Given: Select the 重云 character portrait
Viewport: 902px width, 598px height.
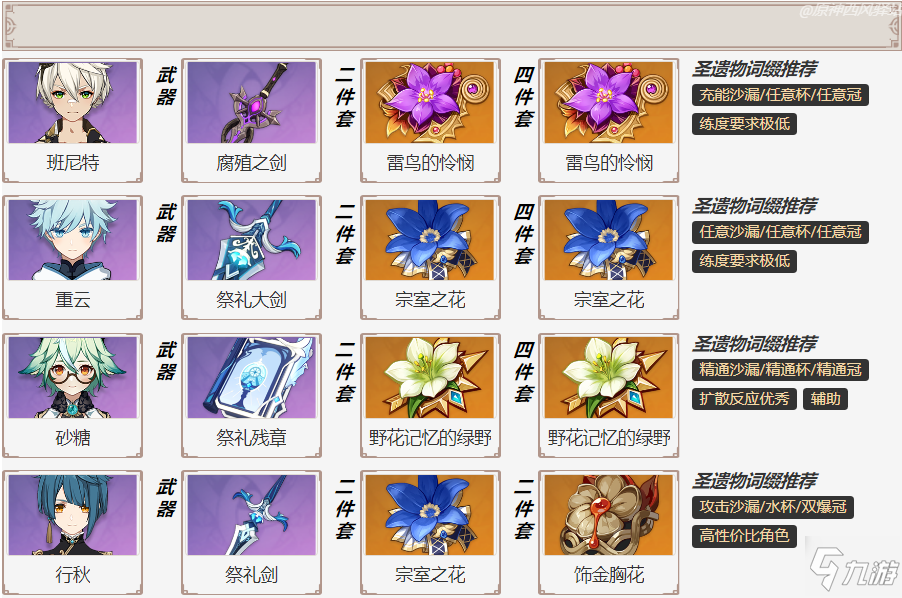Looking at the screenshot, I should click(72, 240).
